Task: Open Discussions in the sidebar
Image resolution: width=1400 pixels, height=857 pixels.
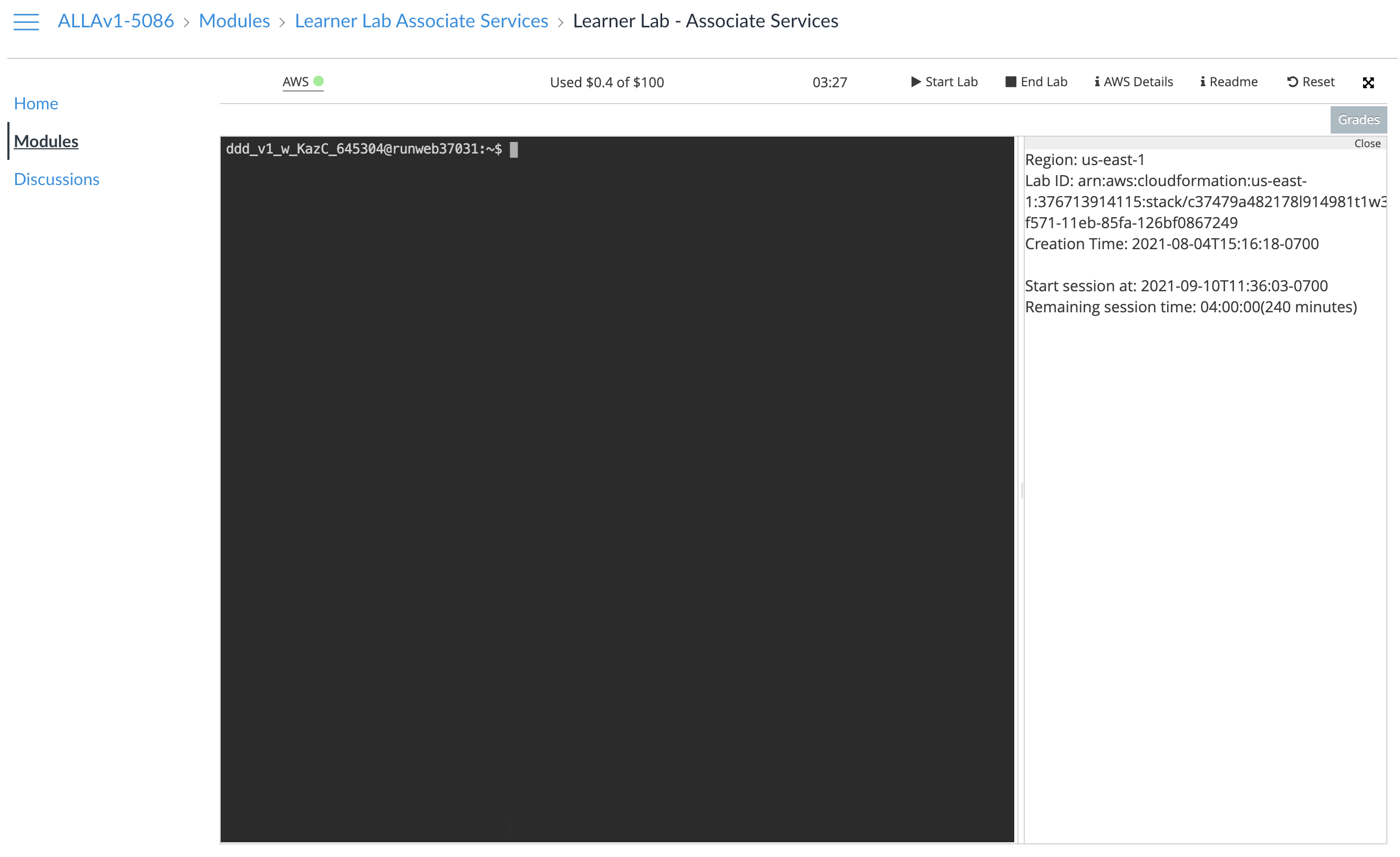Action: pyautogui.click(x=56, y=180)
